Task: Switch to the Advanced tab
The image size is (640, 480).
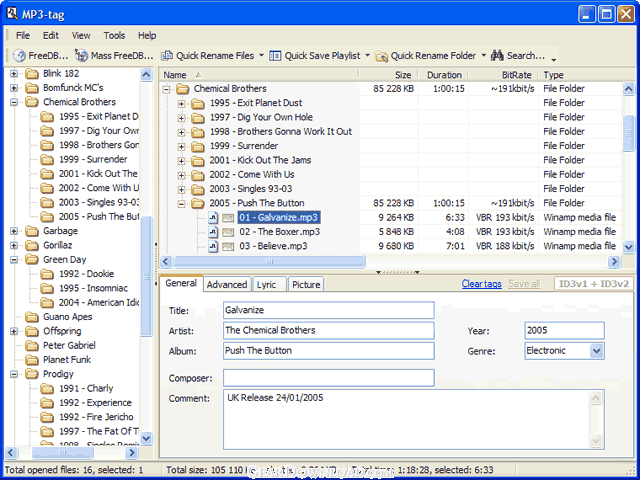Action: (227, 284)
